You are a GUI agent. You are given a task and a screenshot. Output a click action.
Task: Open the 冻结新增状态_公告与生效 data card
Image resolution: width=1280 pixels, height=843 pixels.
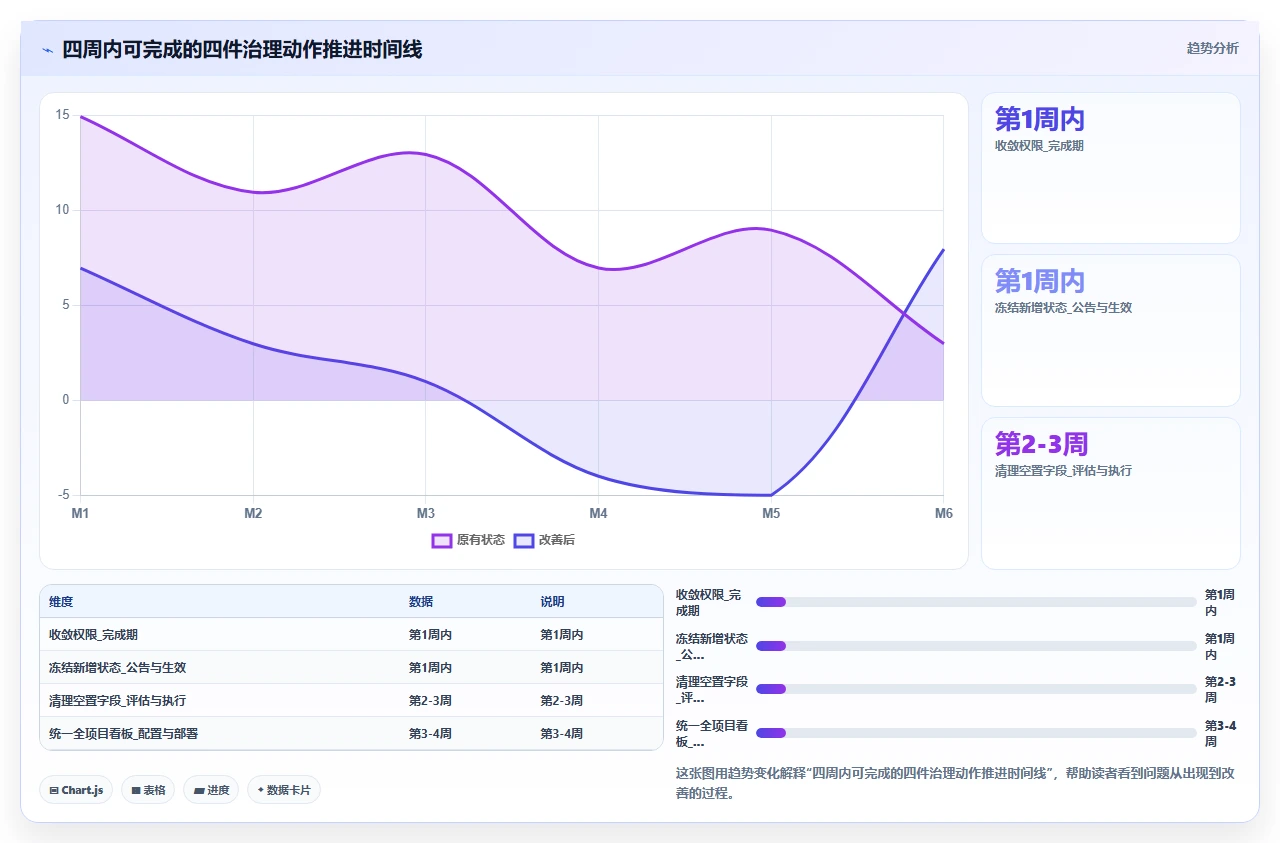coord(1111,331)
